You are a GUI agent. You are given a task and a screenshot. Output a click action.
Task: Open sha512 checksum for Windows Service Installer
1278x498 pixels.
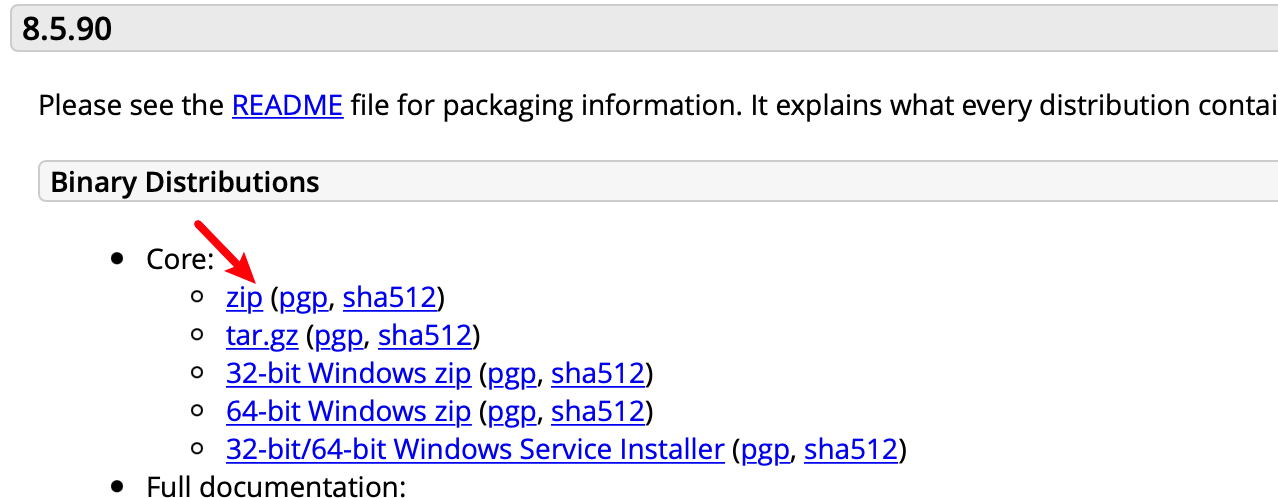point(851,450)
